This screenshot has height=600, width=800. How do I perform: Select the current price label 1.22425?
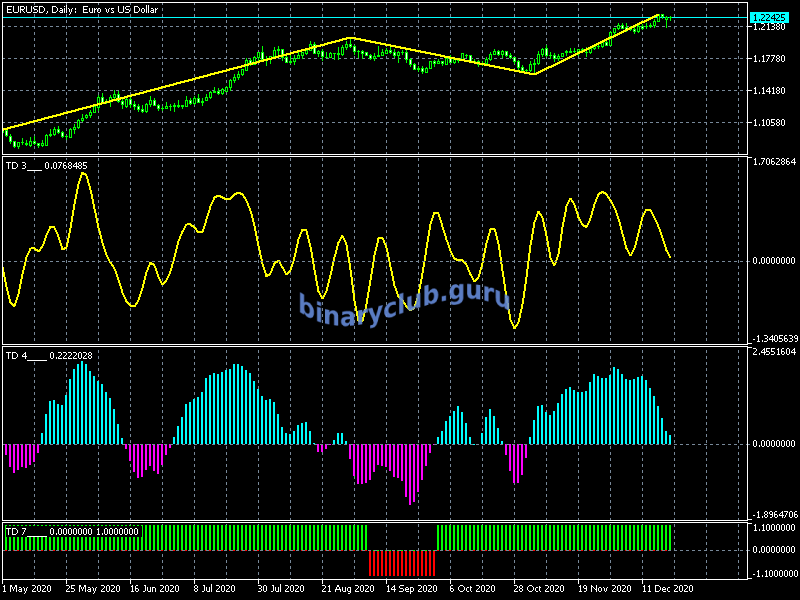coord(768,18)
